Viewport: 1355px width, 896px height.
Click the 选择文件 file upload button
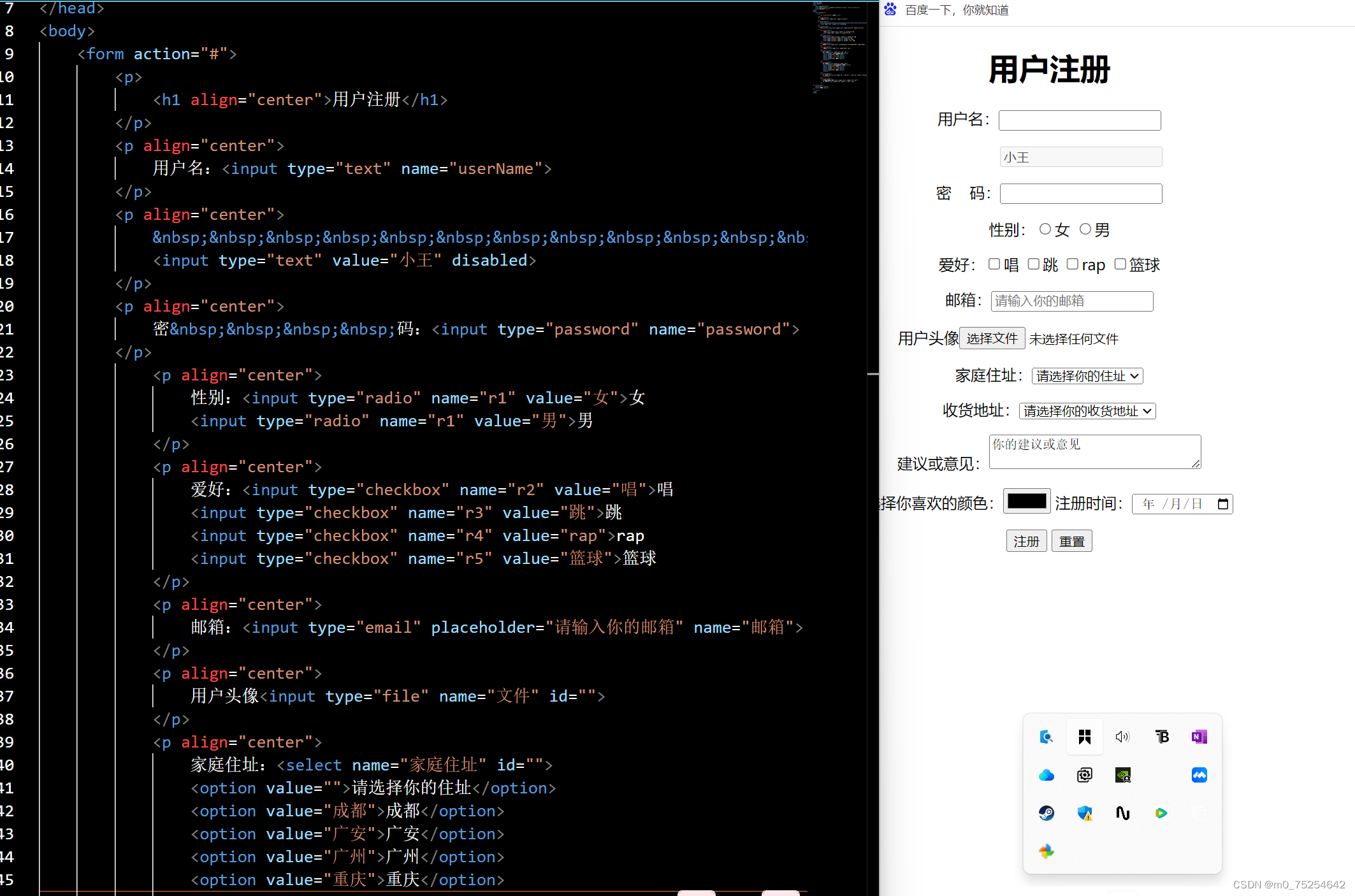(x=992, y=338)
